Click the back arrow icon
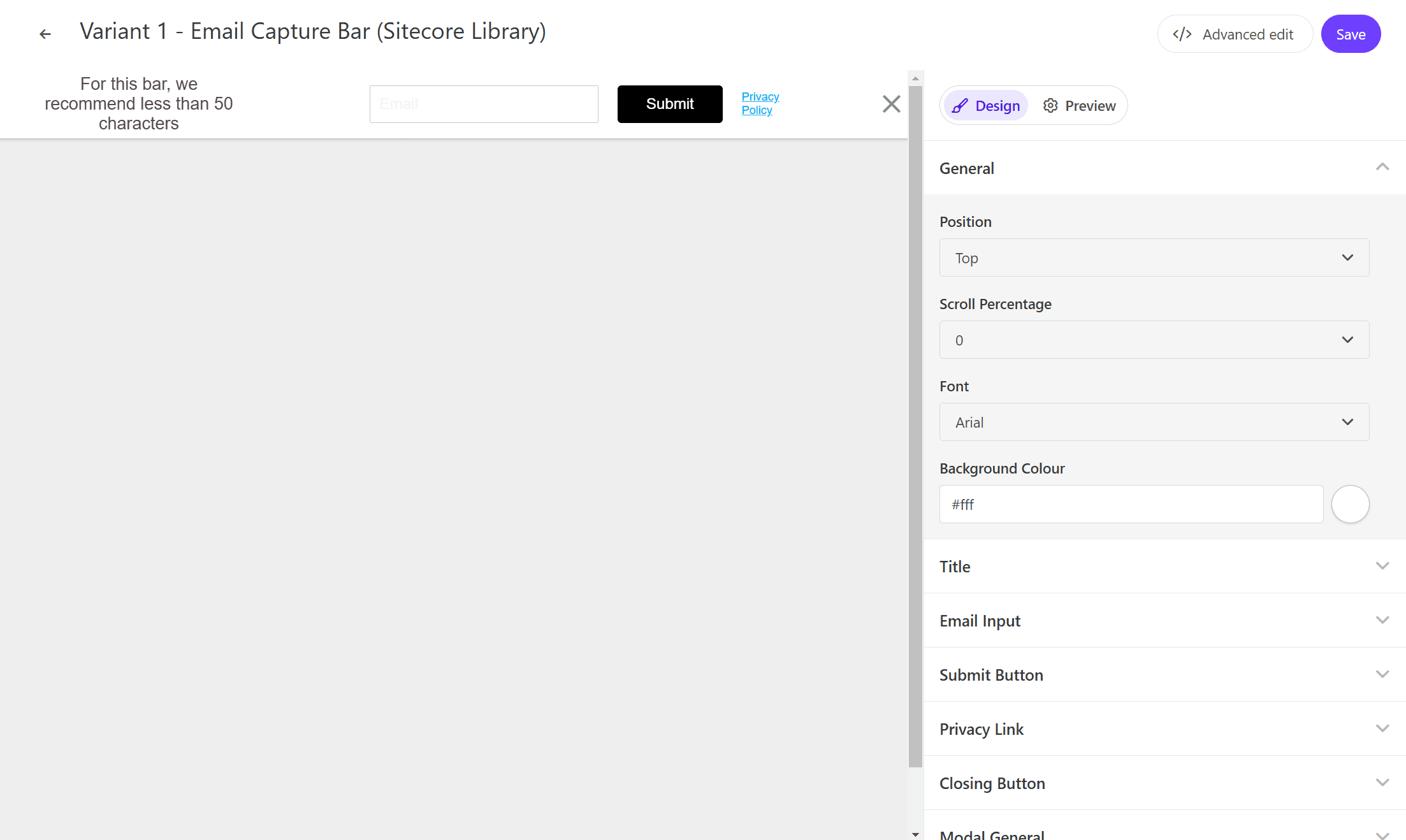 coord(45,34)
